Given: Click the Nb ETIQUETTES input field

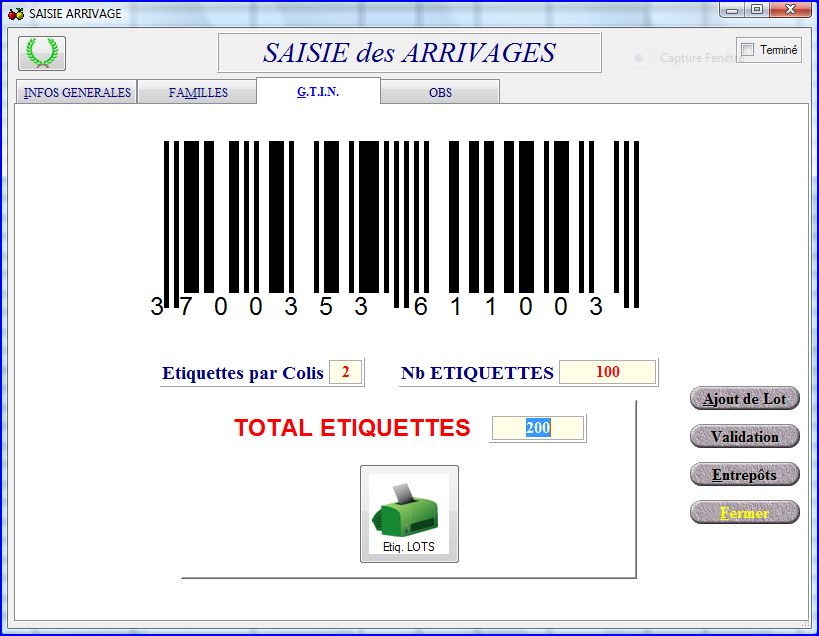Looking at the screenshot, I should [607, 372].
